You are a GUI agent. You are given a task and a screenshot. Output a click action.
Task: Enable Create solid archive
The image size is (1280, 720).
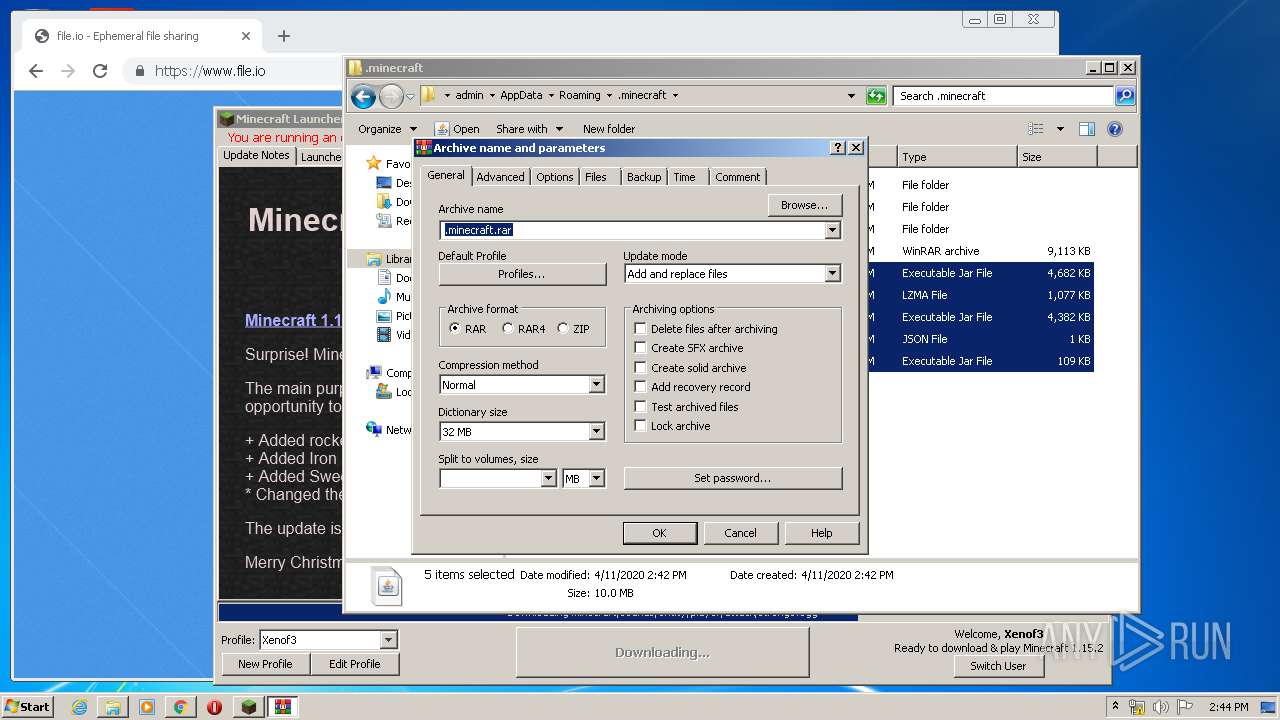click(640, 368)
